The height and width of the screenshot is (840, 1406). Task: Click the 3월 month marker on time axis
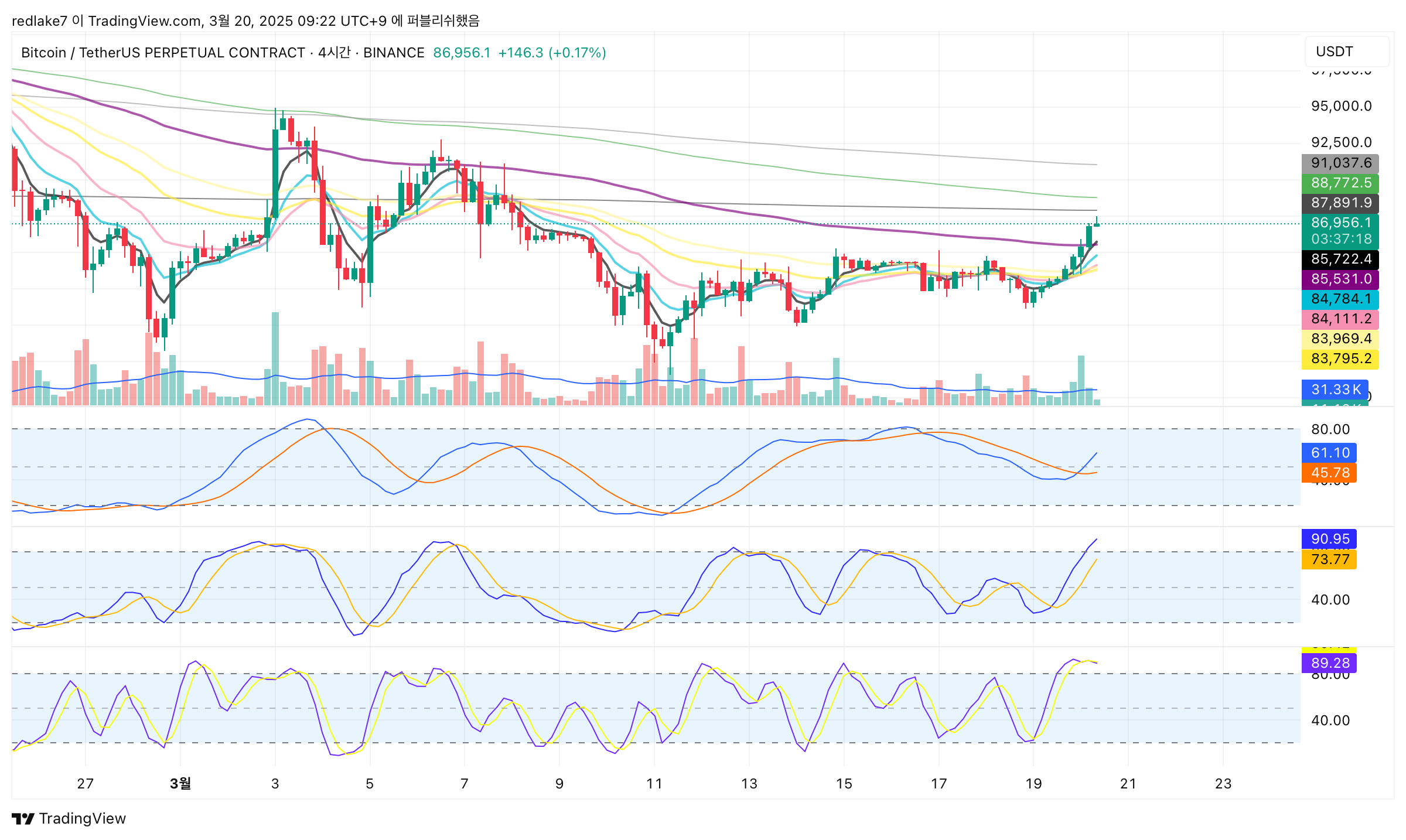(180, 784)
